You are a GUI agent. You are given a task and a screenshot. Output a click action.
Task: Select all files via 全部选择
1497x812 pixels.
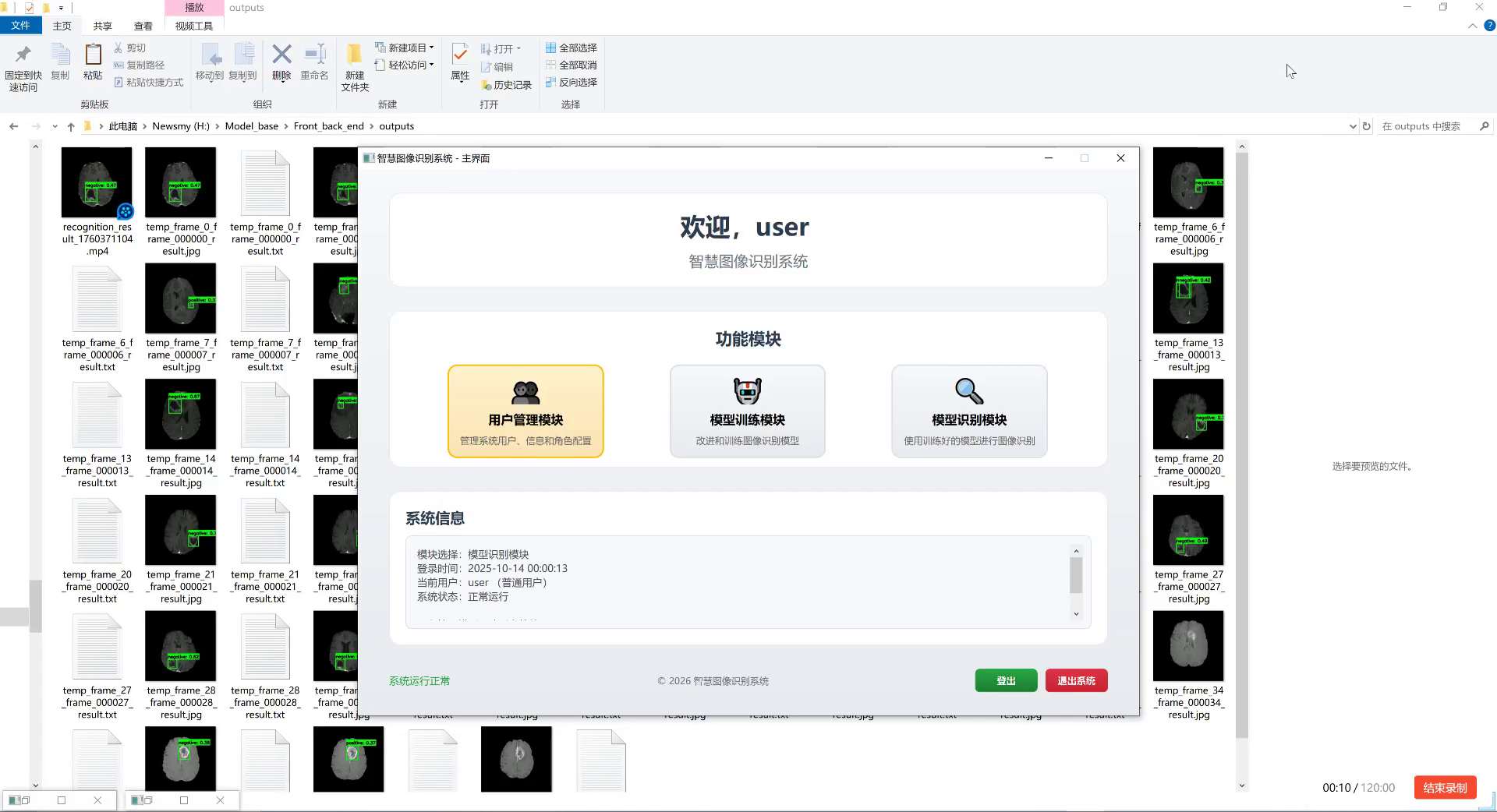pos(572,48)
